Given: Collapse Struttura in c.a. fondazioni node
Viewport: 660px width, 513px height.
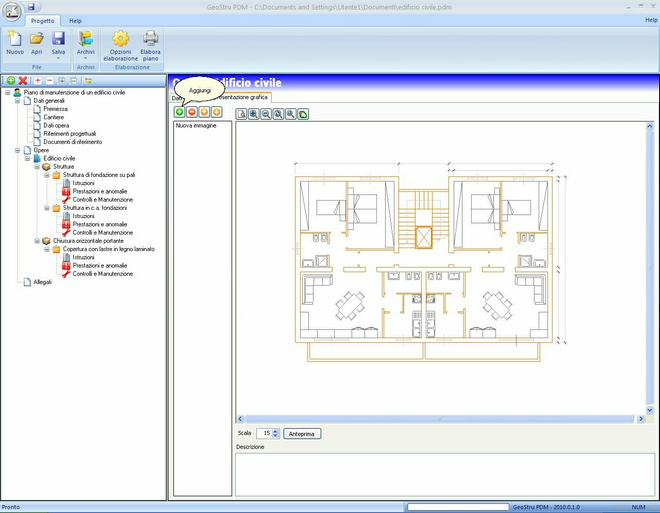Looking at the screenshot, I should click(x=47, y=208).
